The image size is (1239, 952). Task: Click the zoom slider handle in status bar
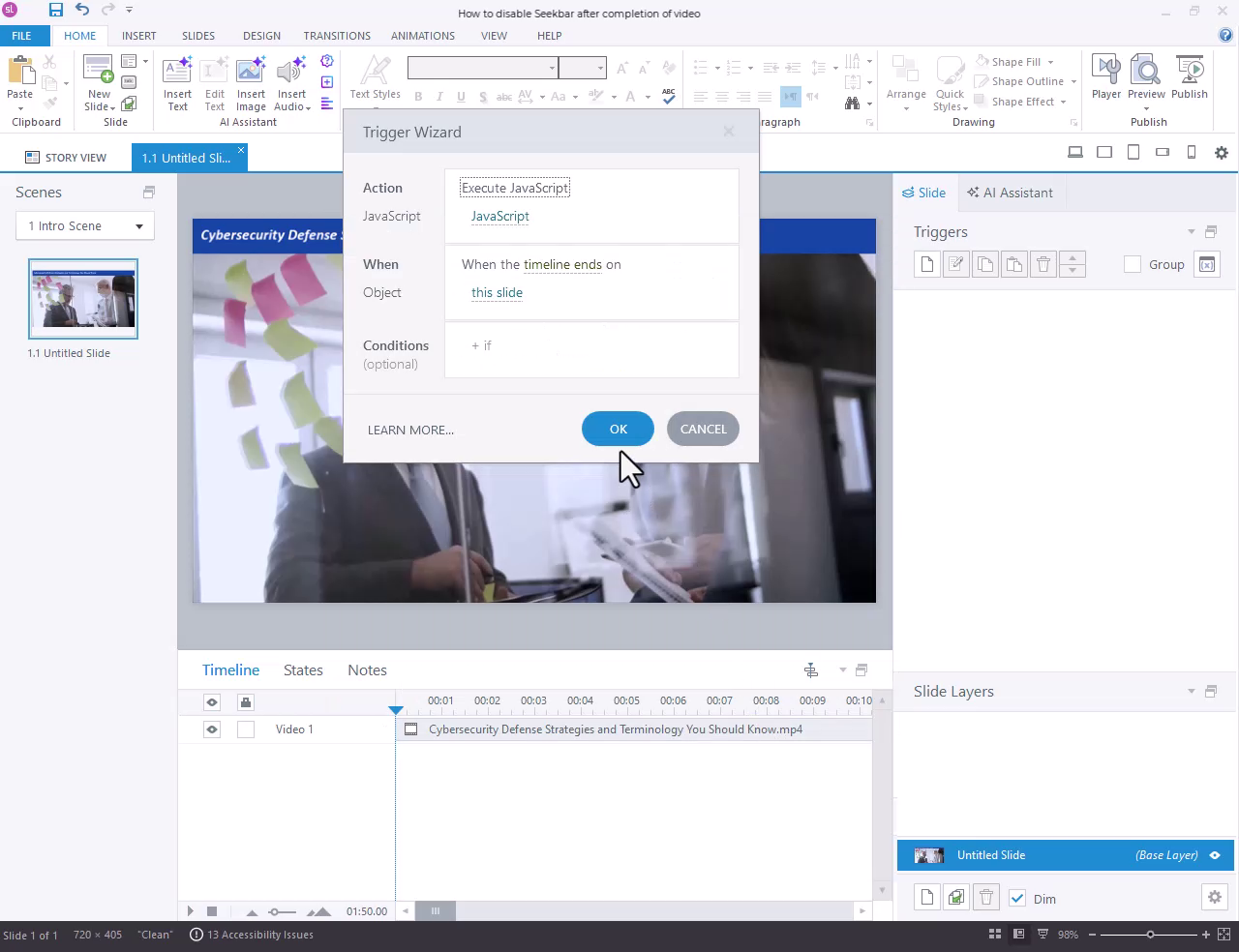(x=1150, y=935)
